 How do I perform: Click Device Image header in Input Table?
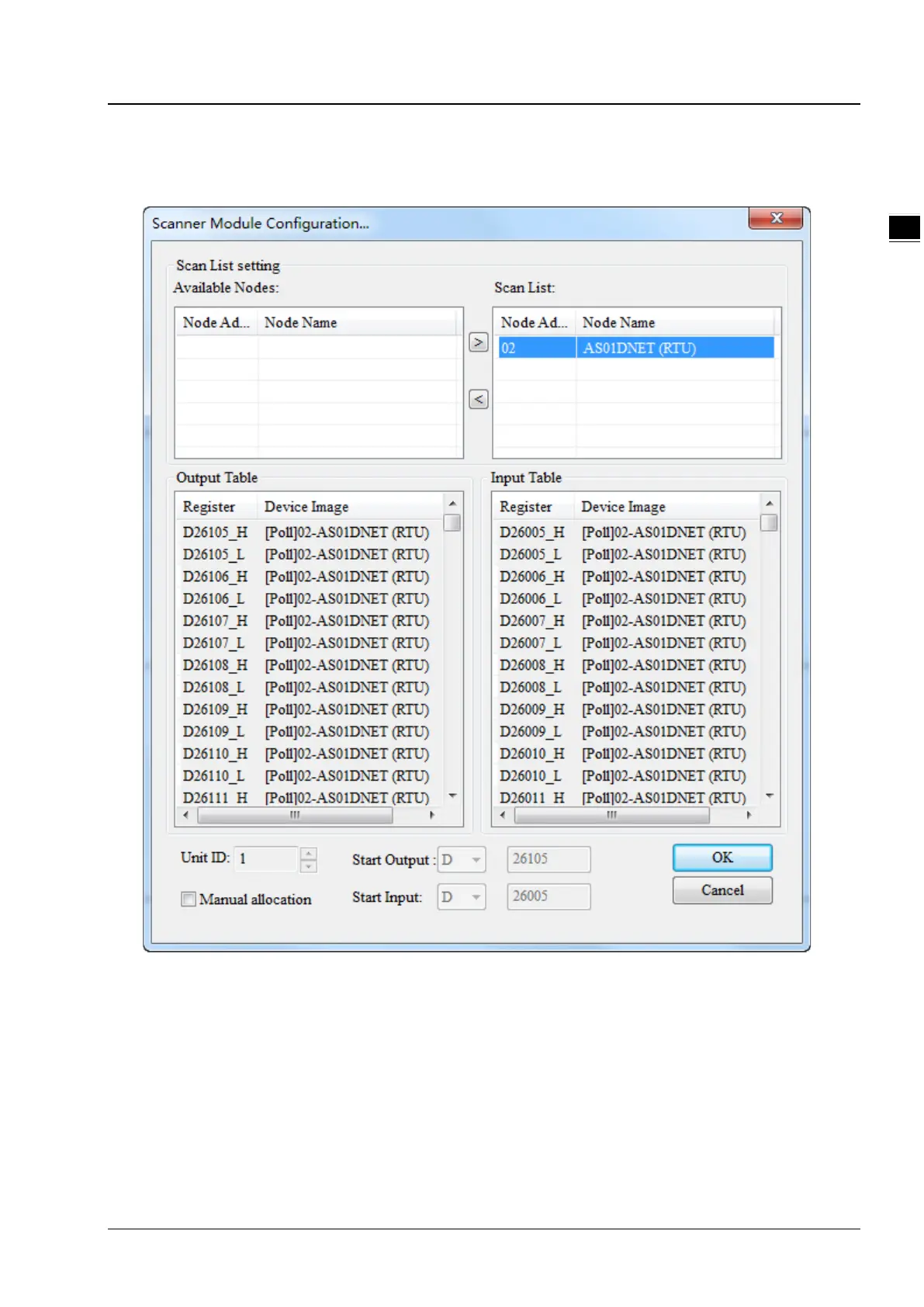pyautogui.click(x=667, y=507)
